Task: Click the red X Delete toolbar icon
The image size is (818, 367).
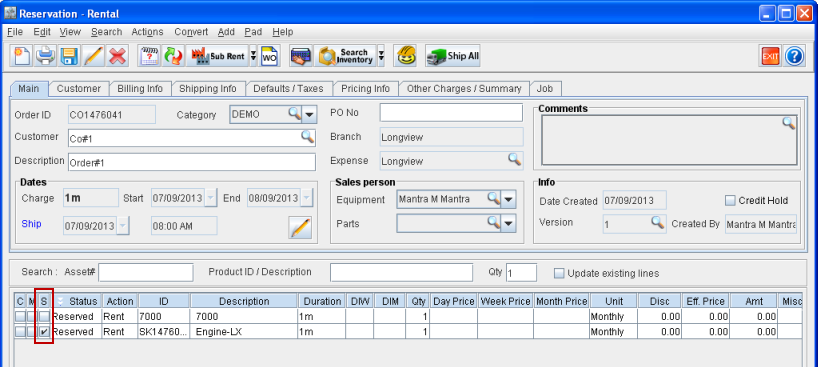Action: pyautogui.click(x=117, y=55)
